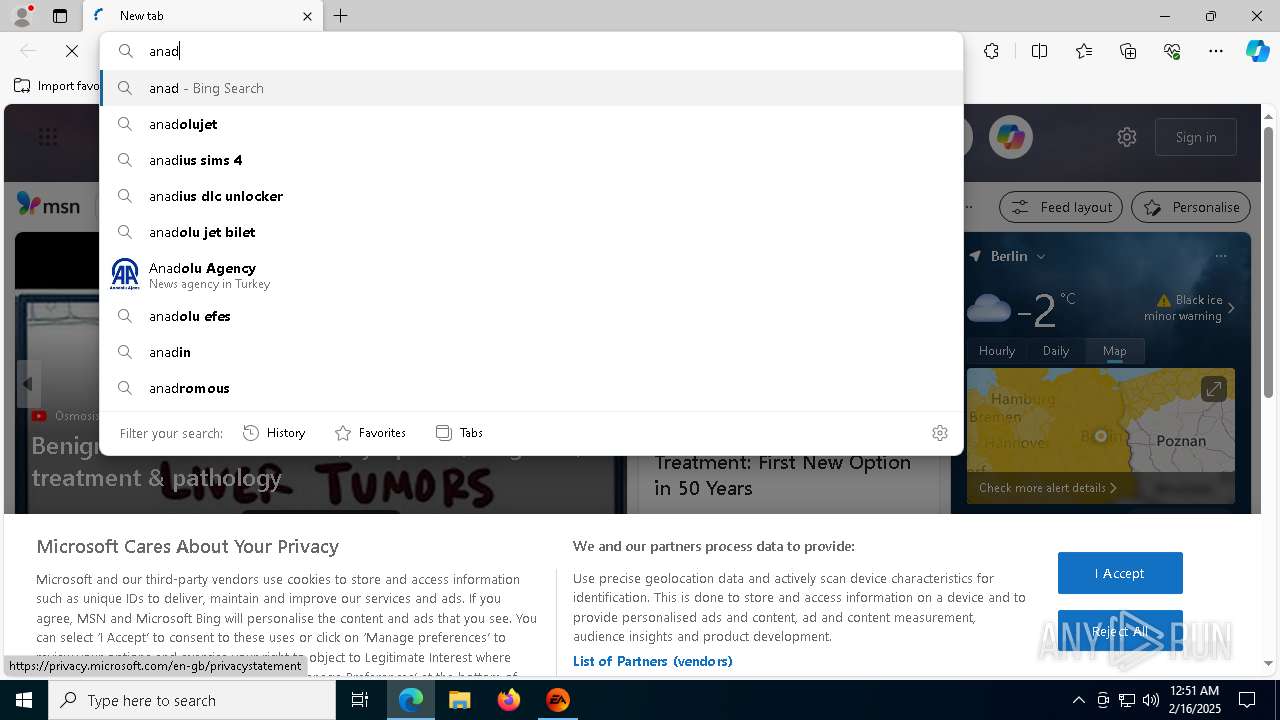The image size is (1280, 720).
Task: Open File Explorer from taskbar
Action: [460, 700]
